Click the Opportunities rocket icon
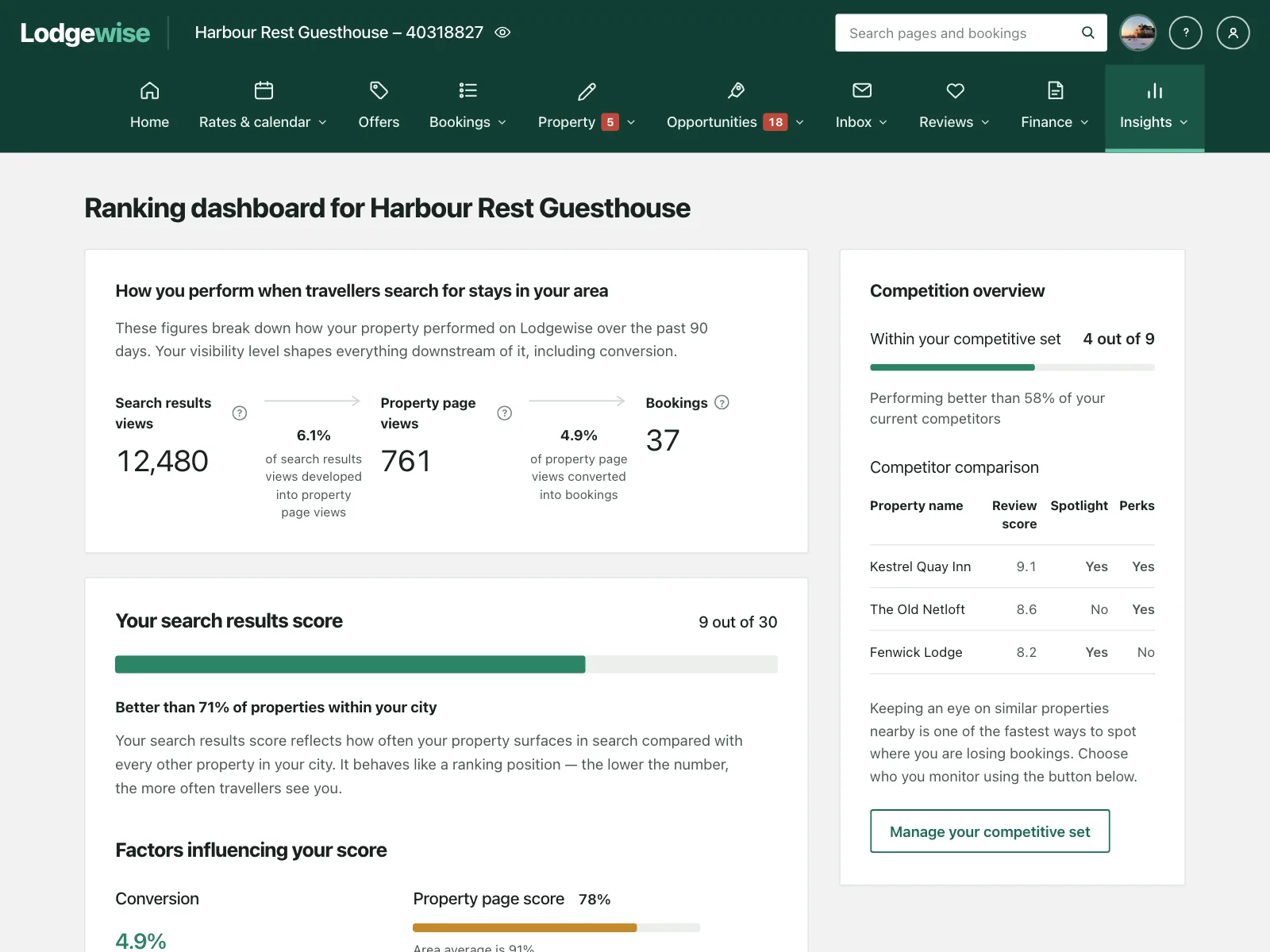Image resolution: width=1270 pixels, height=952 pixels. click(x=736, y=90)
